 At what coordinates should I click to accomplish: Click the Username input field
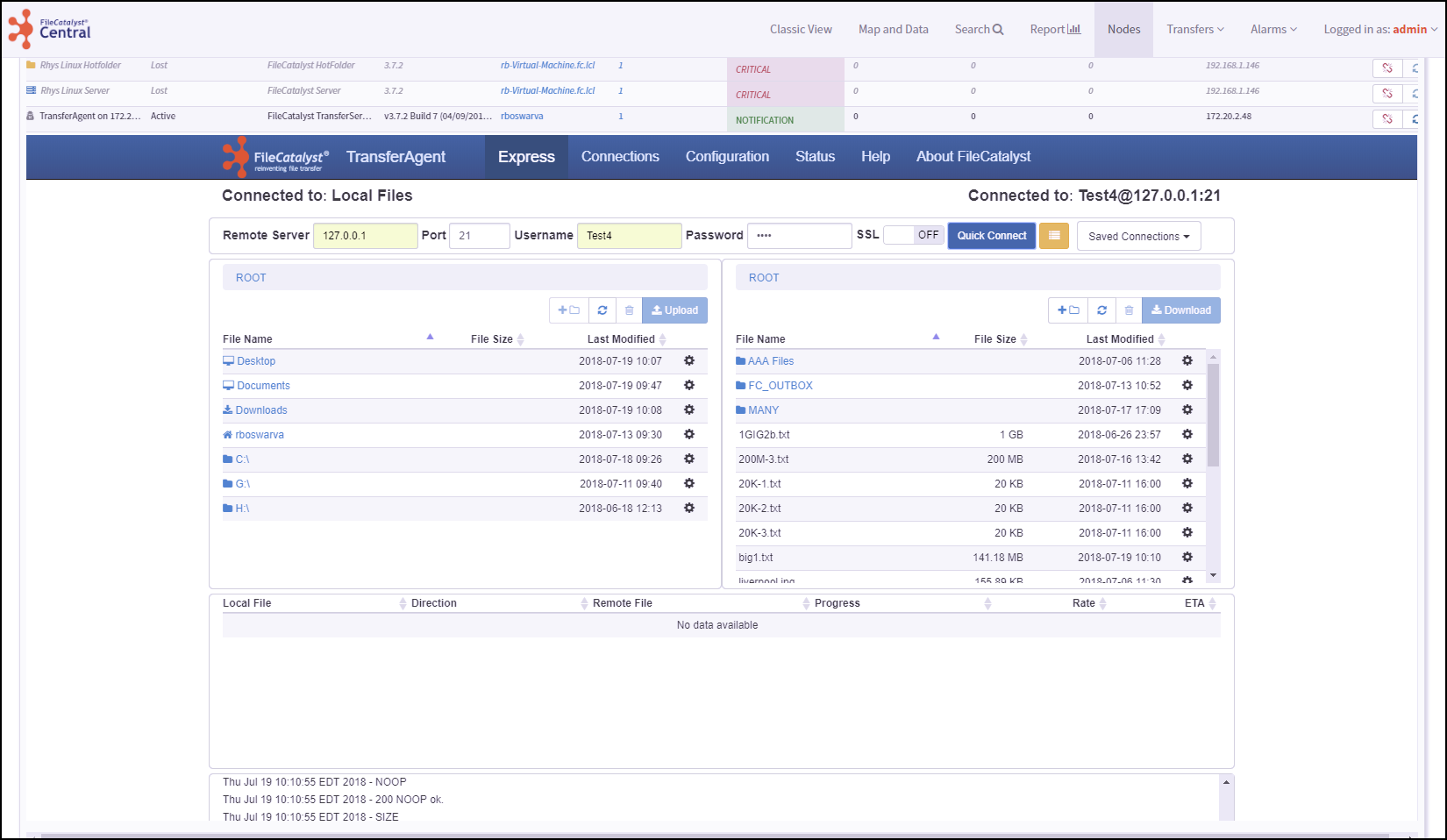tap(629, 235)
